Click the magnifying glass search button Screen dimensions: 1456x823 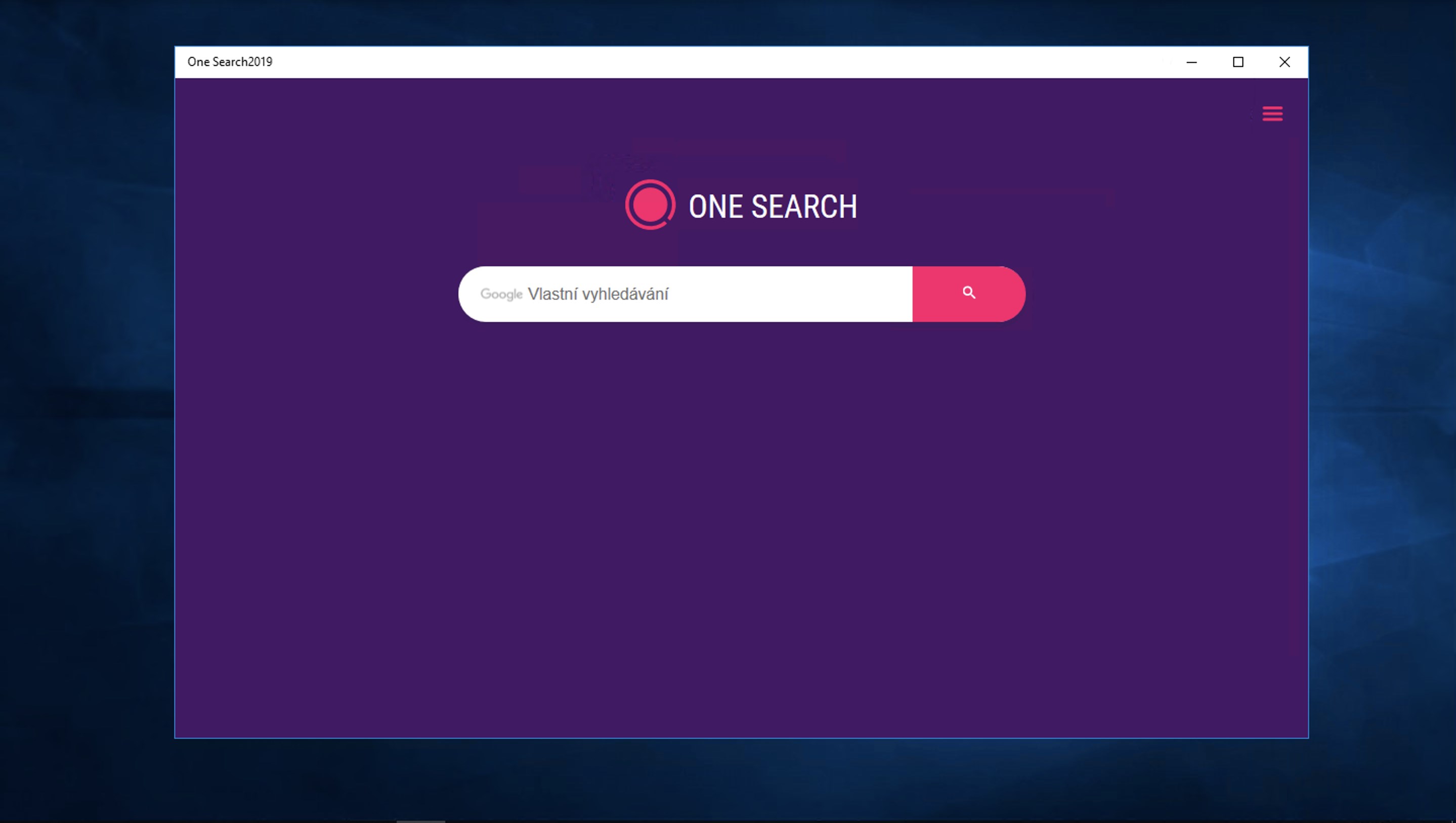click(x=968, y=294)
